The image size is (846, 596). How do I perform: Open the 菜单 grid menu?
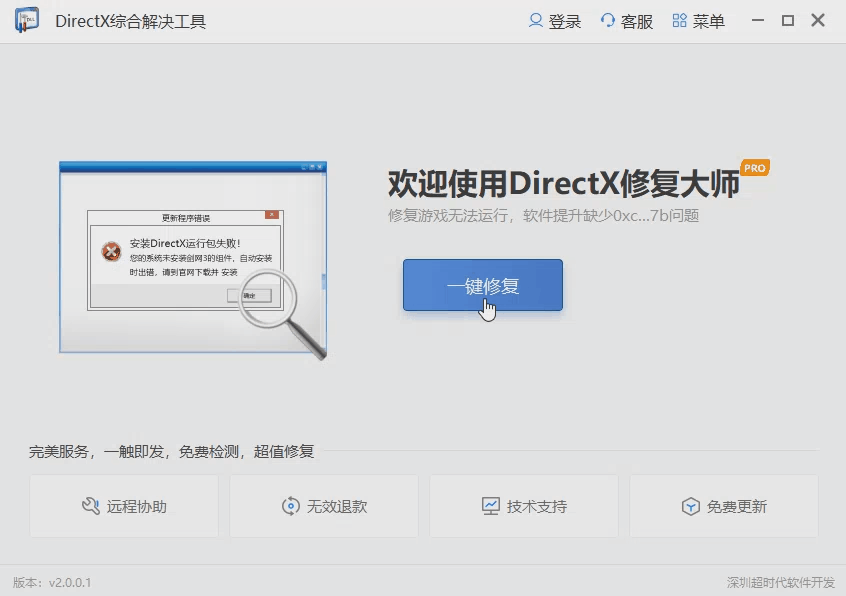coord(680,21)
